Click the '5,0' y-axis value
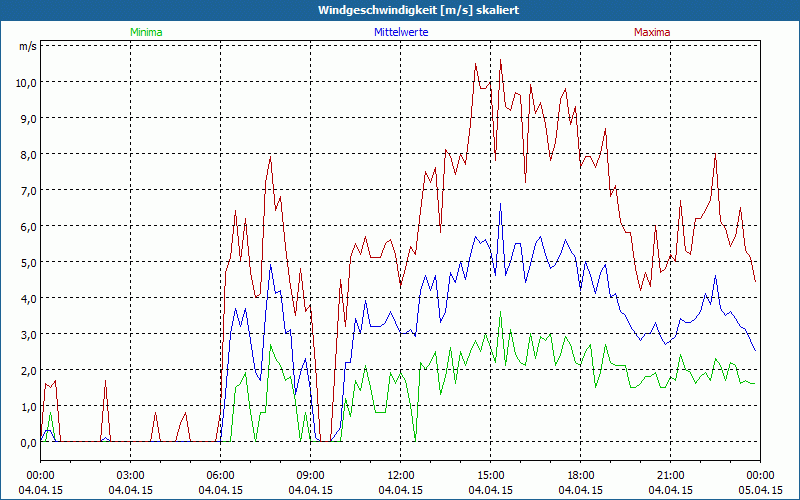 pyautogui.click(x=28, y=263)
